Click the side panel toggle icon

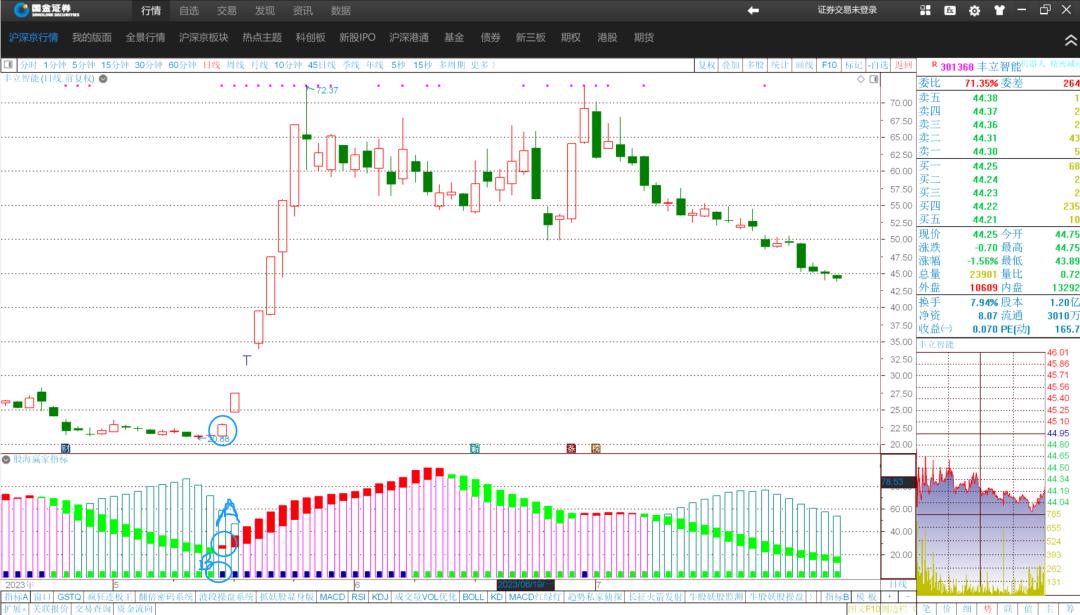873,78
